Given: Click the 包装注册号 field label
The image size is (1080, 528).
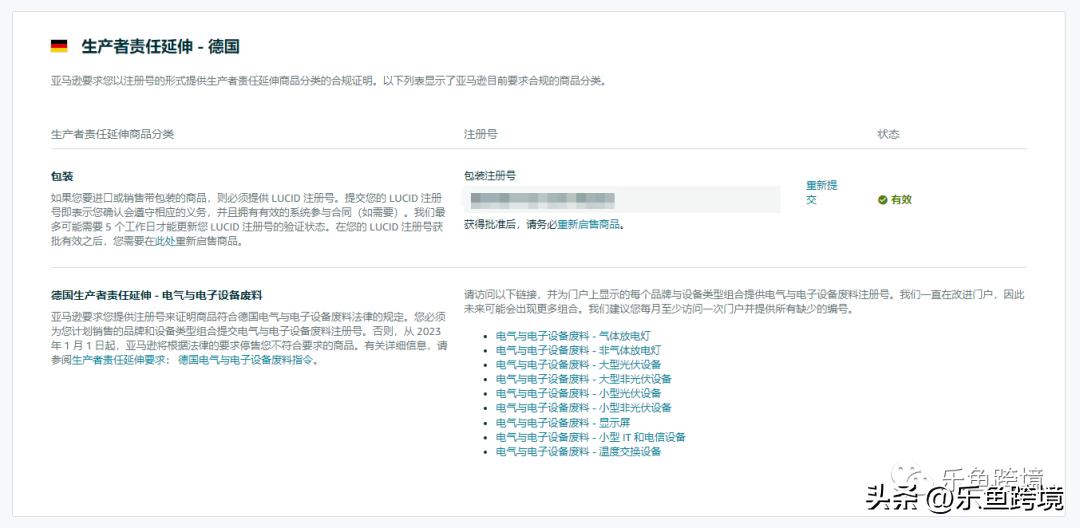Looking at the screenshot, I should point(490,176).
